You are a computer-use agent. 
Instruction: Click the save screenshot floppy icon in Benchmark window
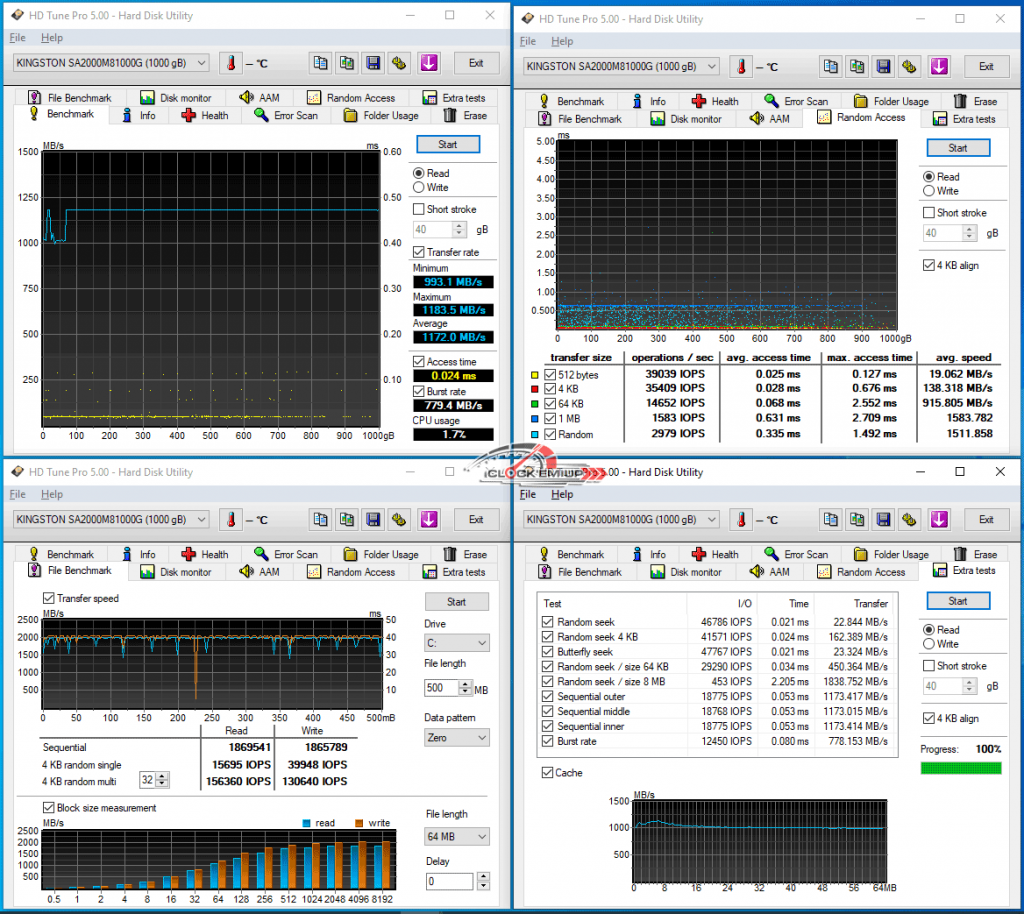point(373,63)
